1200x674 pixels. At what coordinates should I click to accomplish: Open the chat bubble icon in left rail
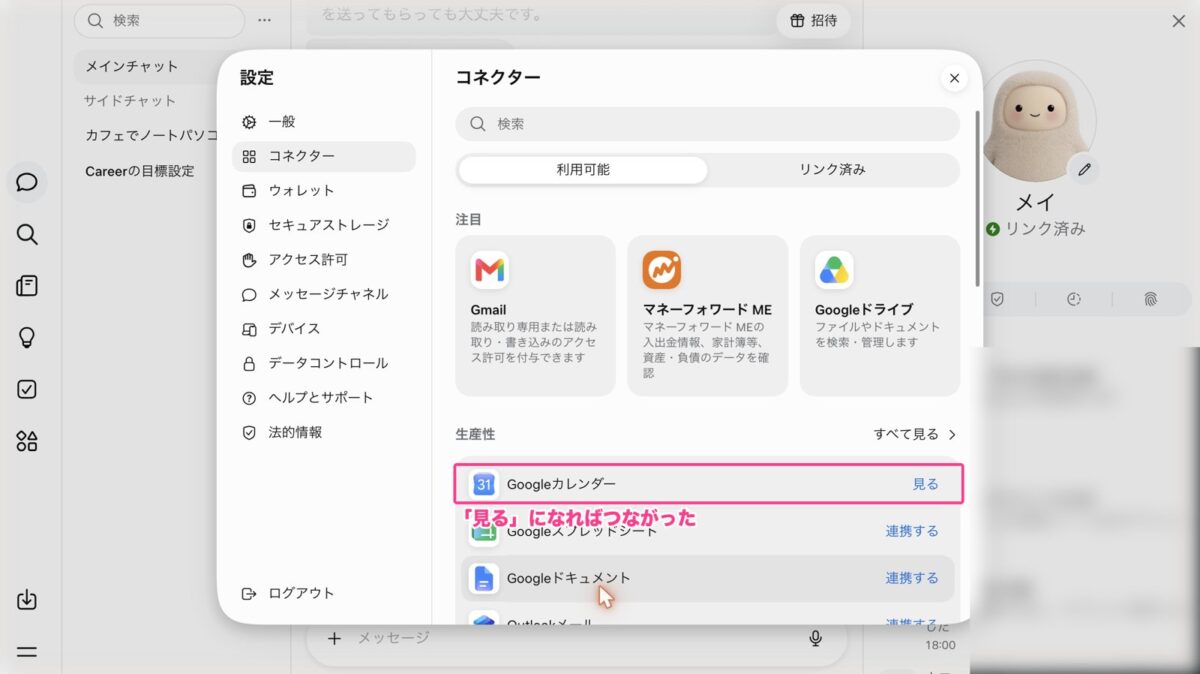coord(27,182)
